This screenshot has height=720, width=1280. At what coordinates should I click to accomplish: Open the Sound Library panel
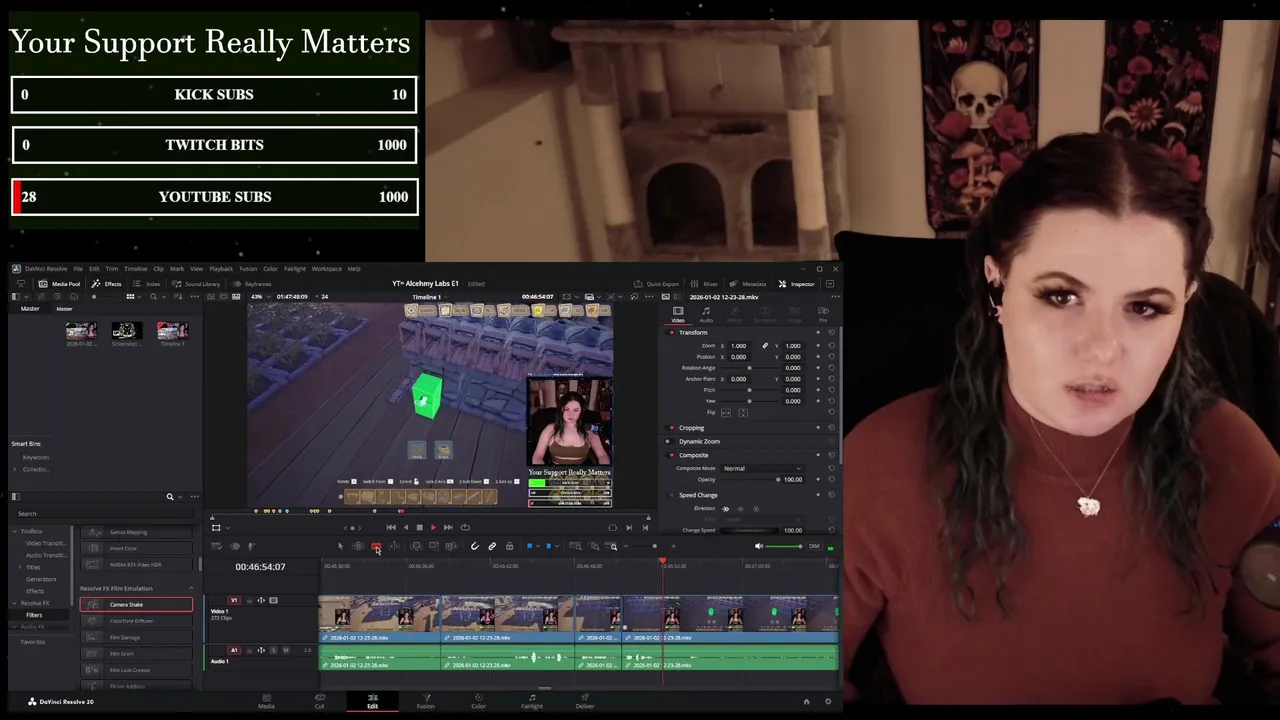[x=196, y=284]
